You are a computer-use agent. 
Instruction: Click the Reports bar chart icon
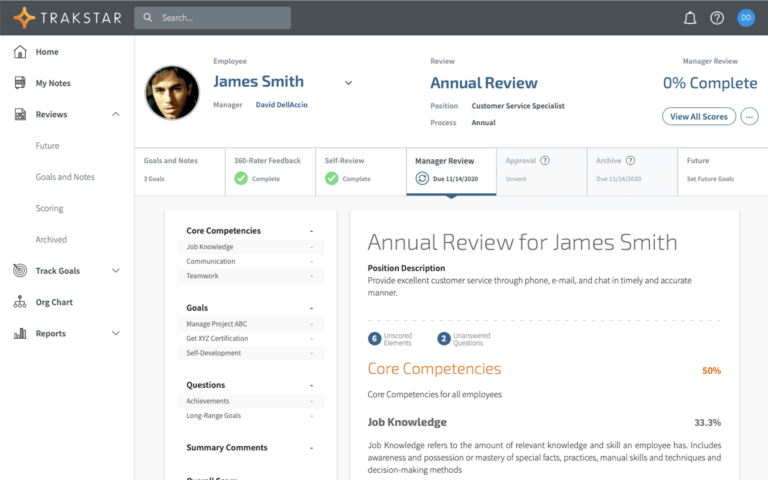(20, 333)
